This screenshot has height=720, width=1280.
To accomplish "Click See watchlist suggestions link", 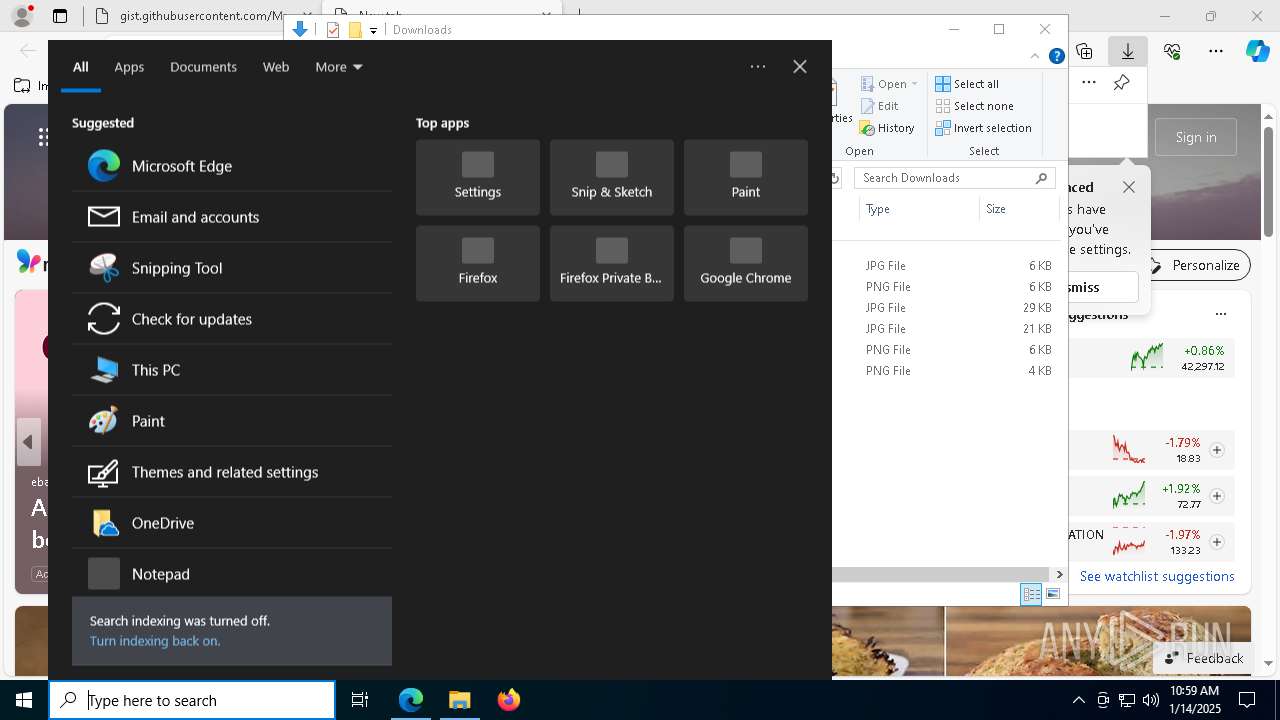I will coord(1155,577).
